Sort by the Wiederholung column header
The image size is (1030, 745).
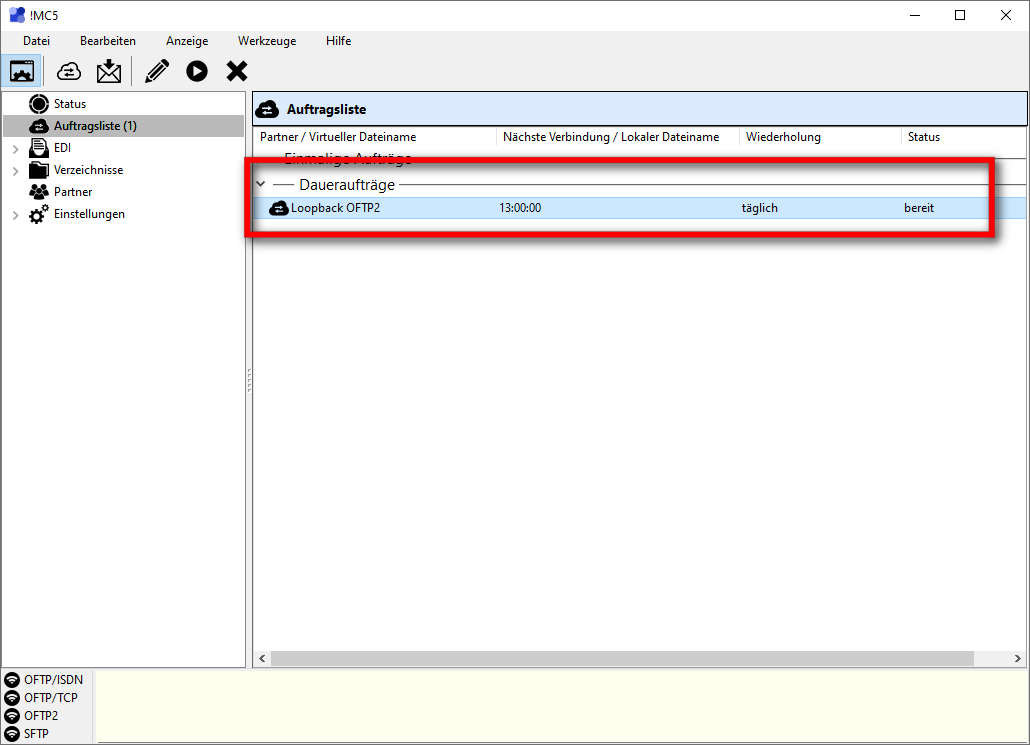tap(783, 137)
